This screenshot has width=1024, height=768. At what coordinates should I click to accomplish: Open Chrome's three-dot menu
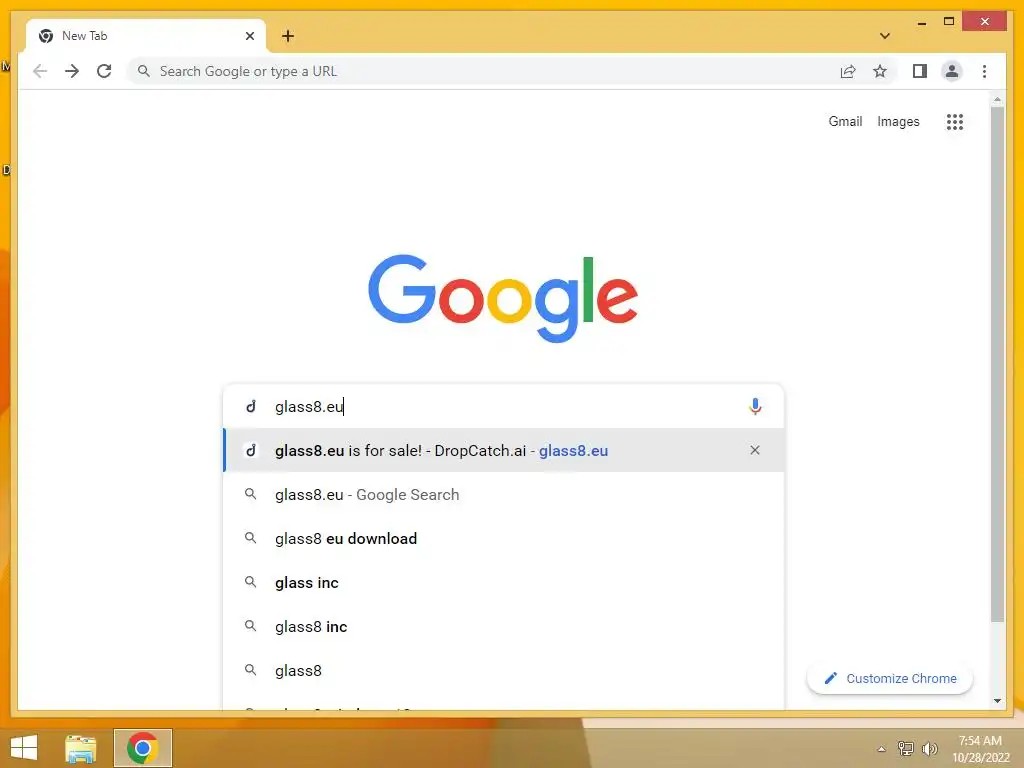tap(984, 71)
